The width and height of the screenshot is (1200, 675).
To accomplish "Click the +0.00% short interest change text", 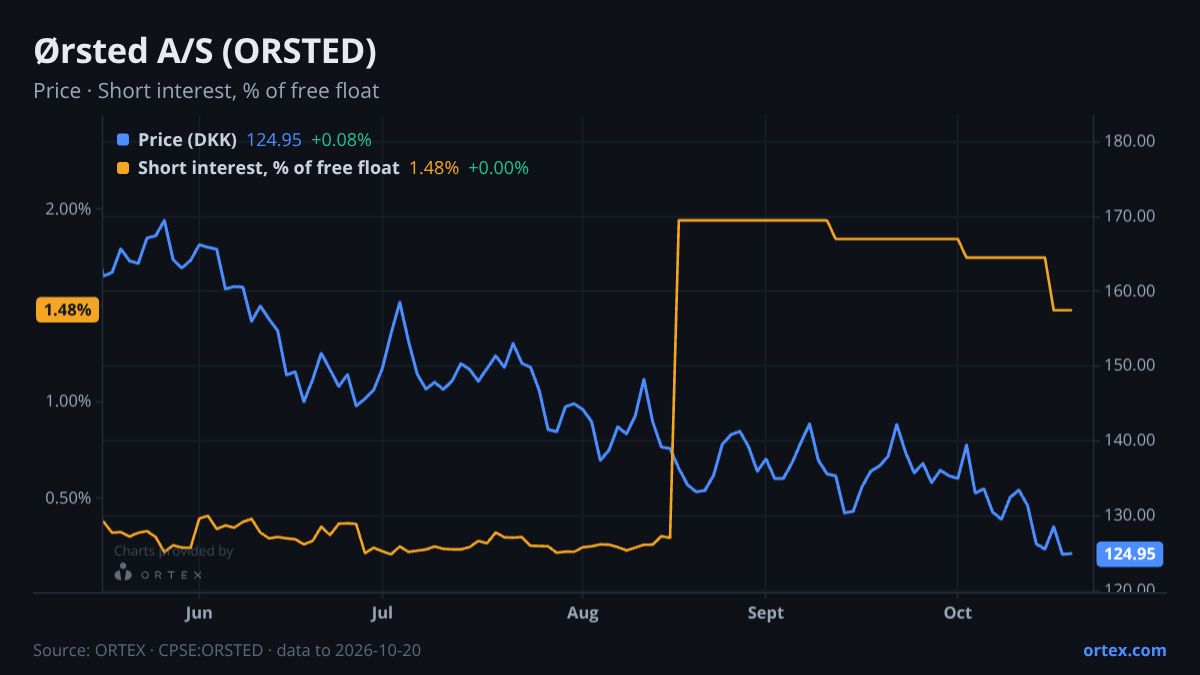I will tap(499, 168).
